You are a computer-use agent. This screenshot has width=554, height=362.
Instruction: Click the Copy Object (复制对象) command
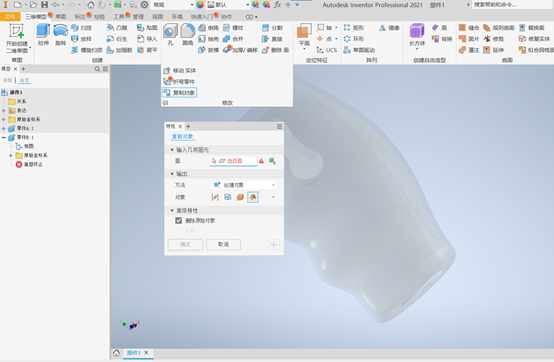[179, 93]
